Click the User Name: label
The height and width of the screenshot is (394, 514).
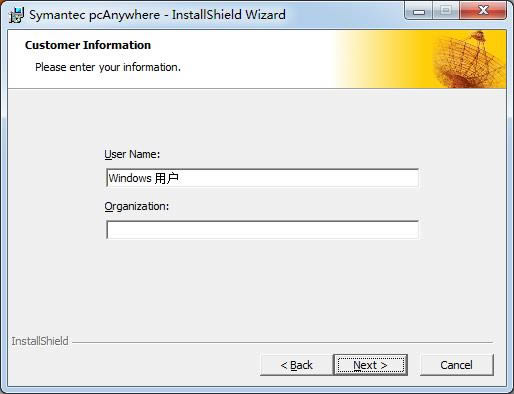(x=132, y=154)
